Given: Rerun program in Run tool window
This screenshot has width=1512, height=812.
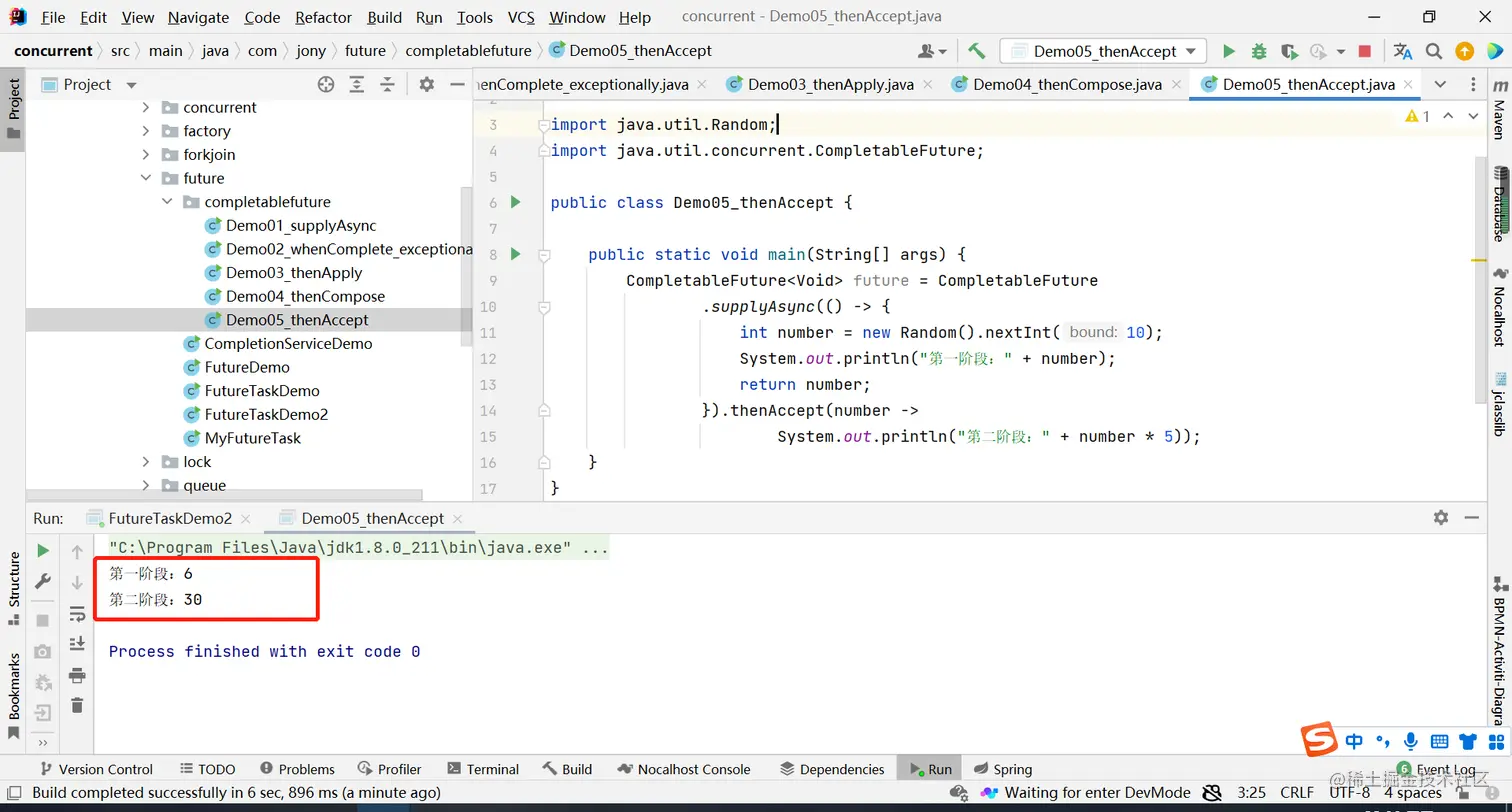Looking at the screenshot, I should 43,551.
